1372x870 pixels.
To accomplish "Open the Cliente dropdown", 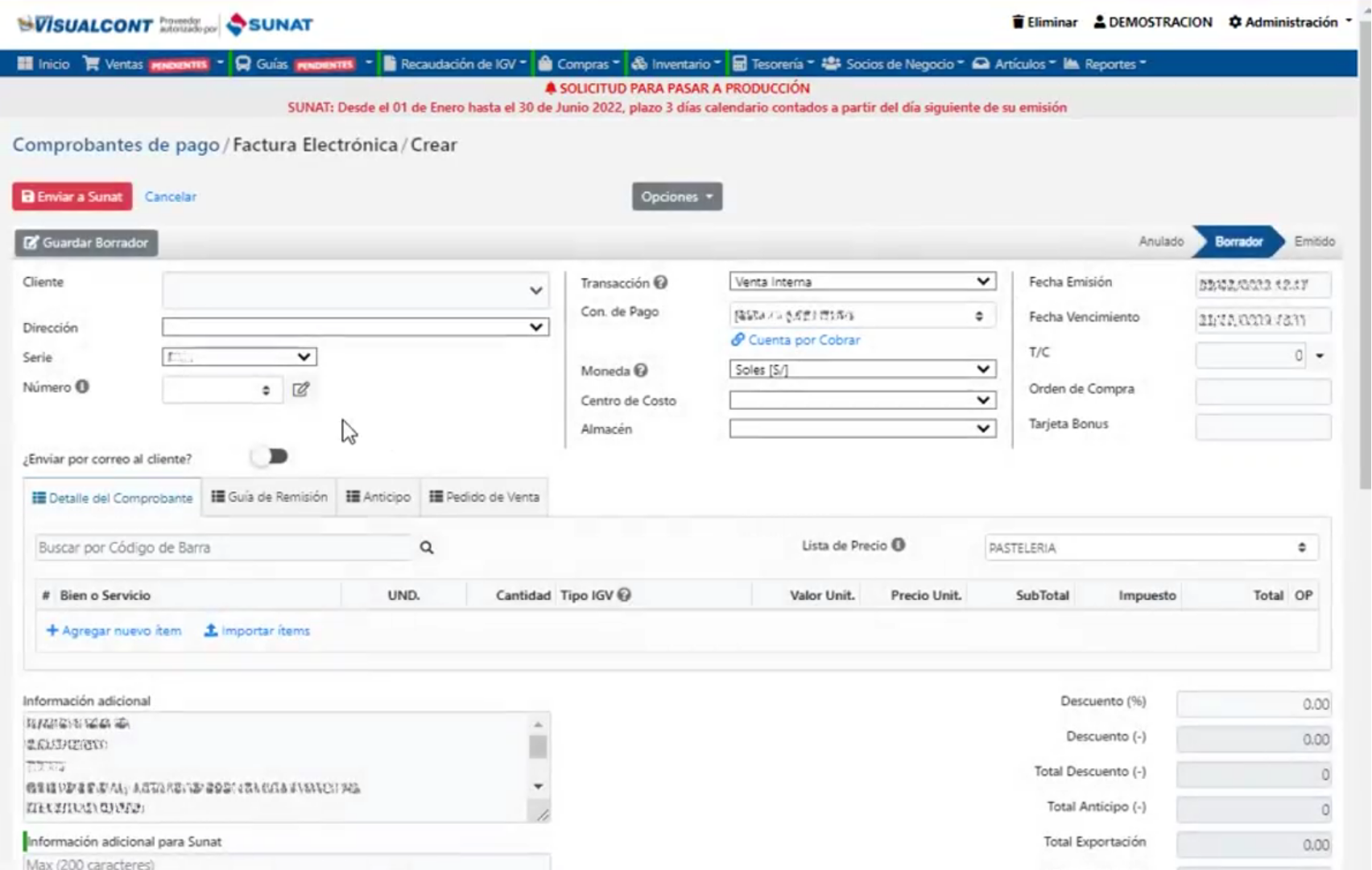I will tap(355, 291).
